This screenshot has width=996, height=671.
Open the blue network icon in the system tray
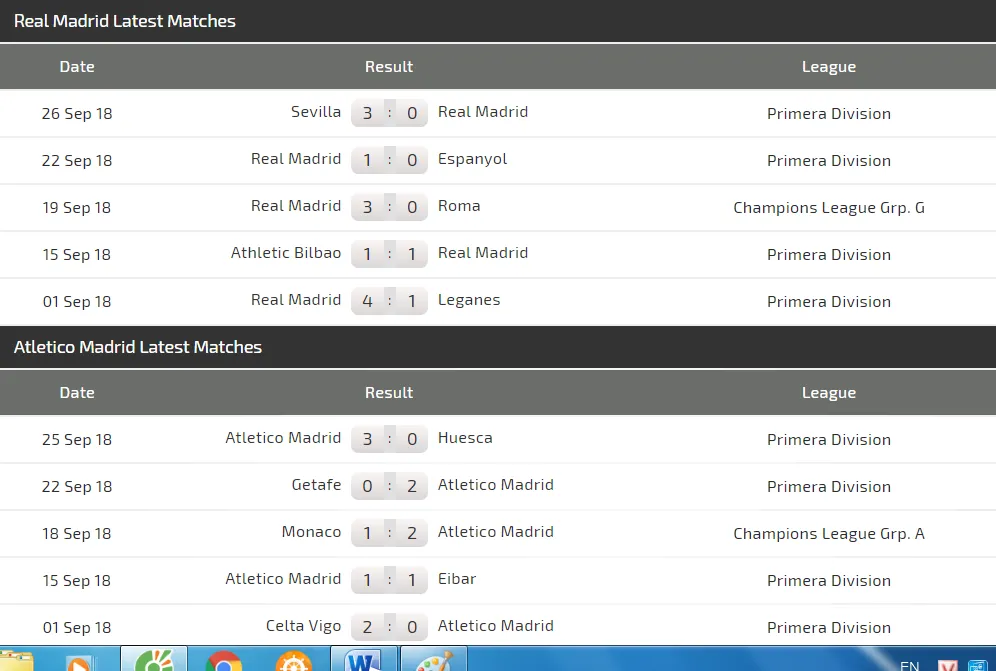980,663
